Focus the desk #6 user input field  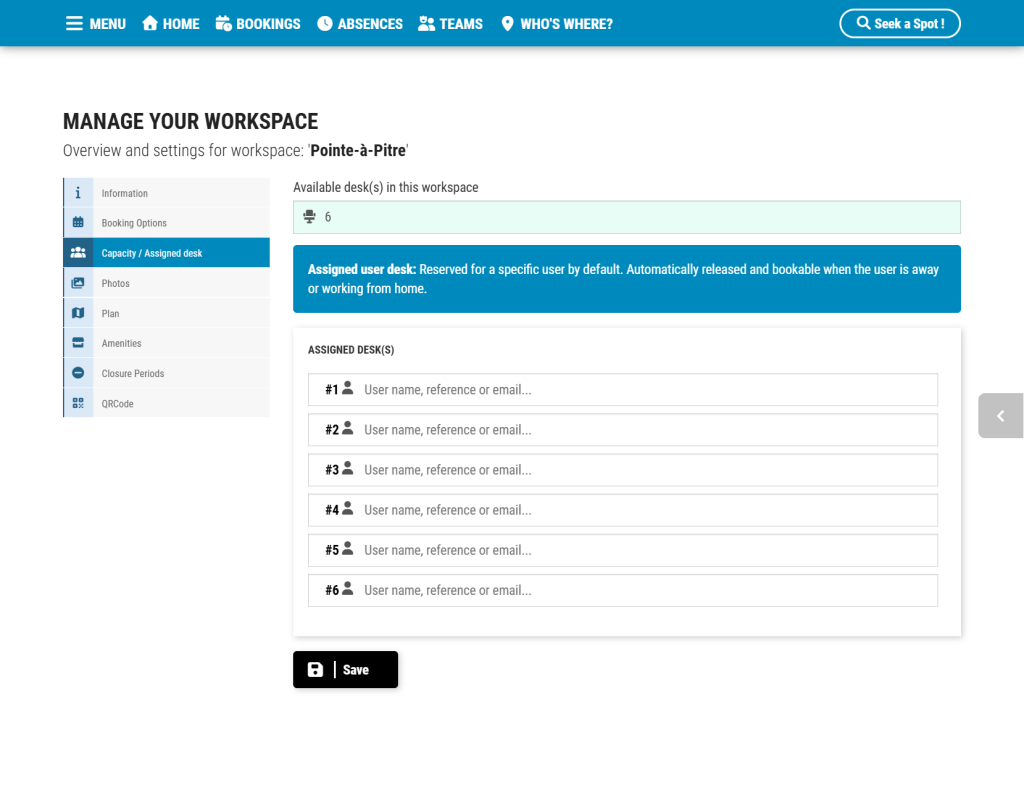[x=623, y=590]
